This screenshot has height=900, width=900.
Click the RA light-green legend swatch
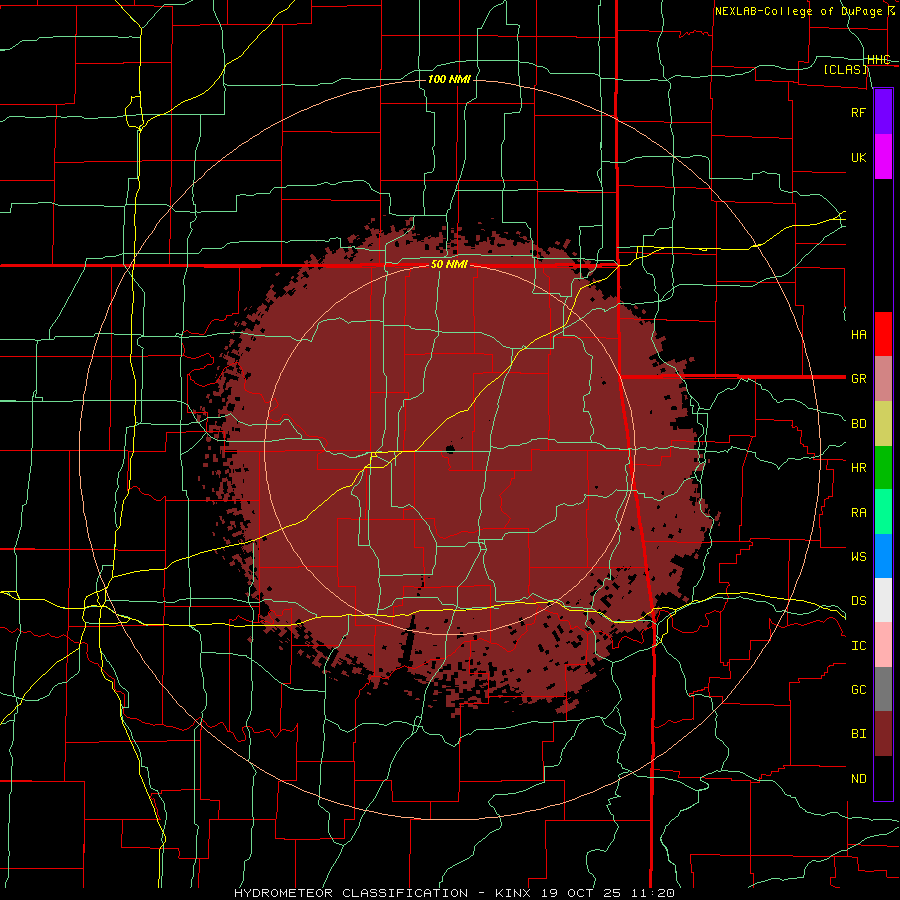coord(883,512)
